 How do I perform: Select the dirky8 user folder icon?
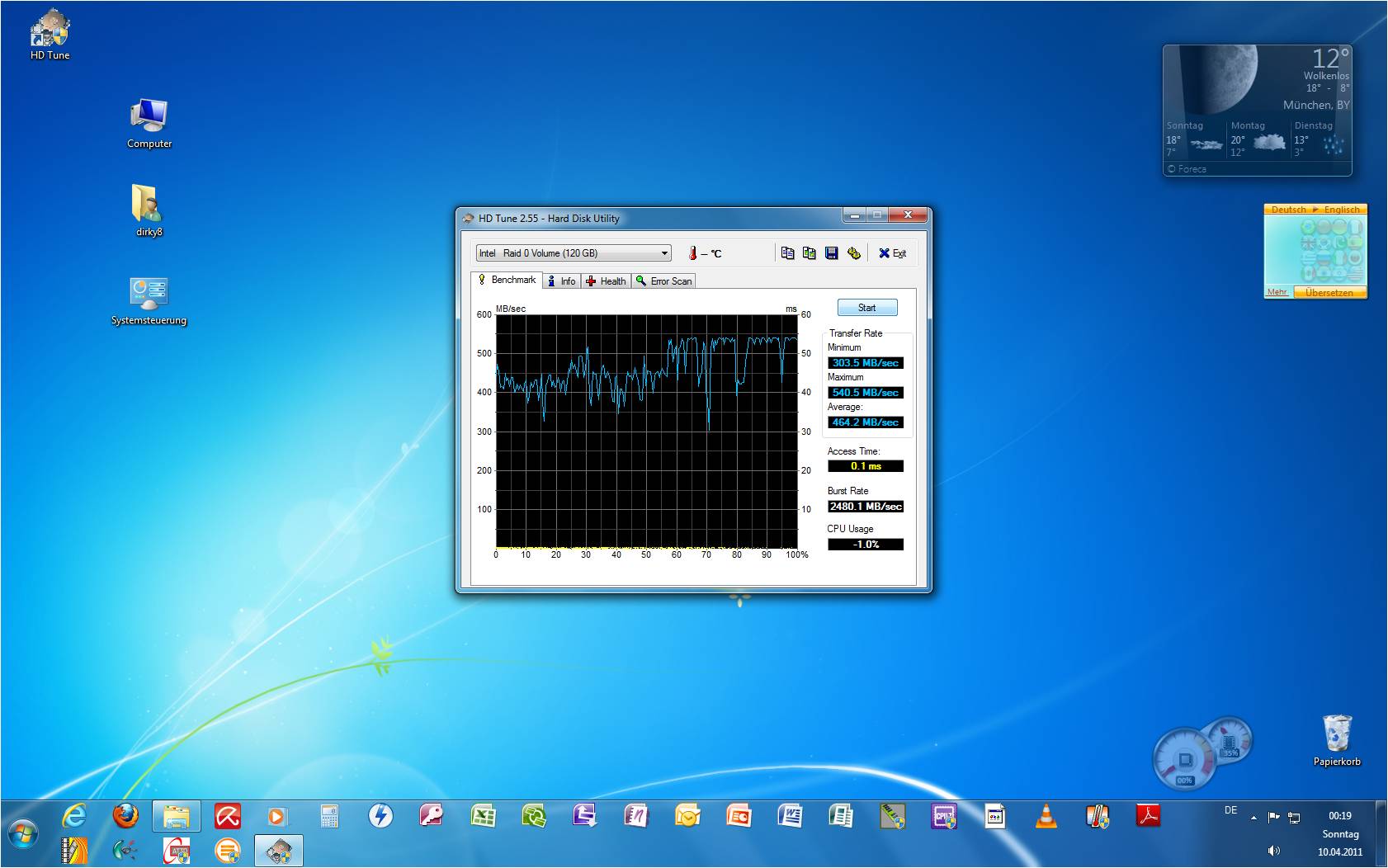click(149, 211)
